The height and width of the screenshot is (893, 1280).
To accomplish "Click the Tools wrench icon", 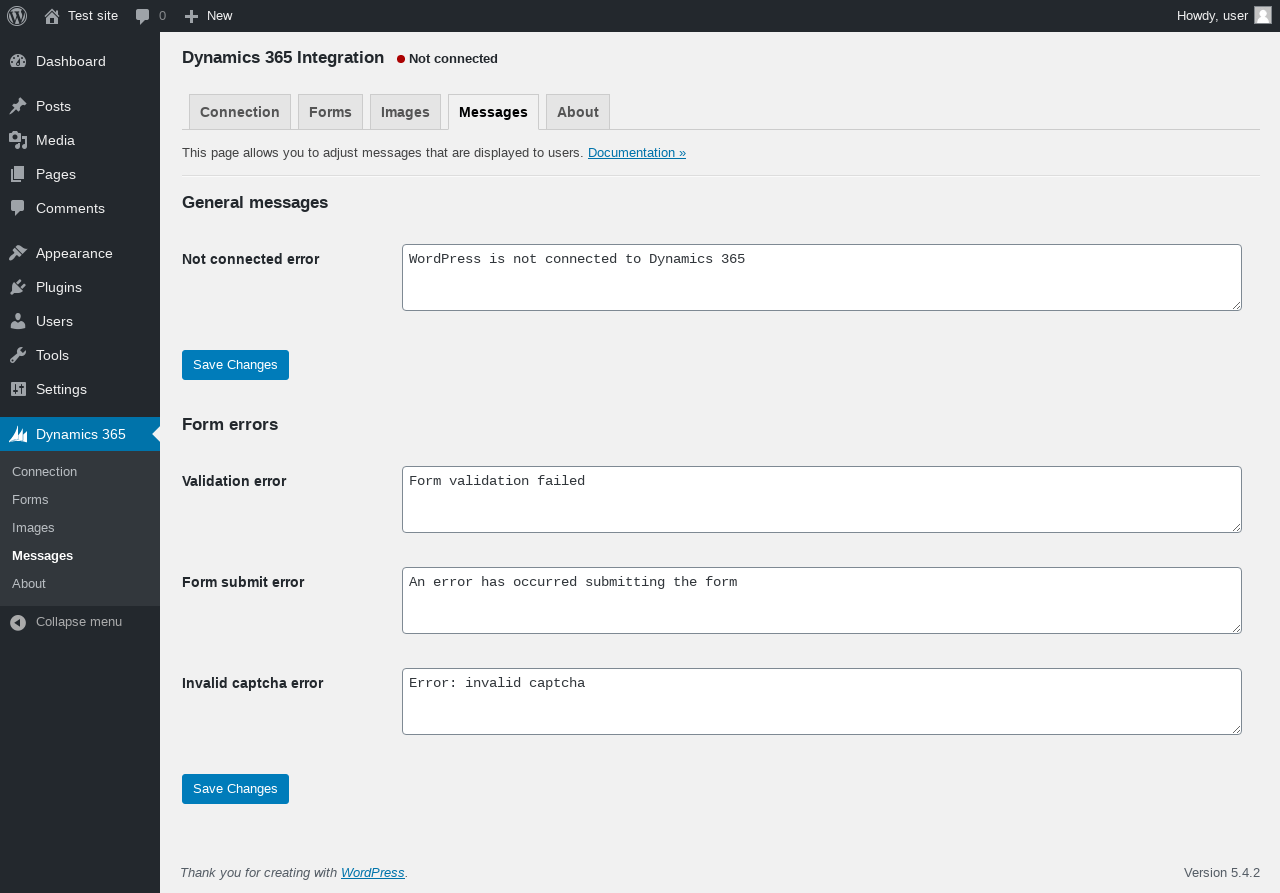I will (18, 355).
